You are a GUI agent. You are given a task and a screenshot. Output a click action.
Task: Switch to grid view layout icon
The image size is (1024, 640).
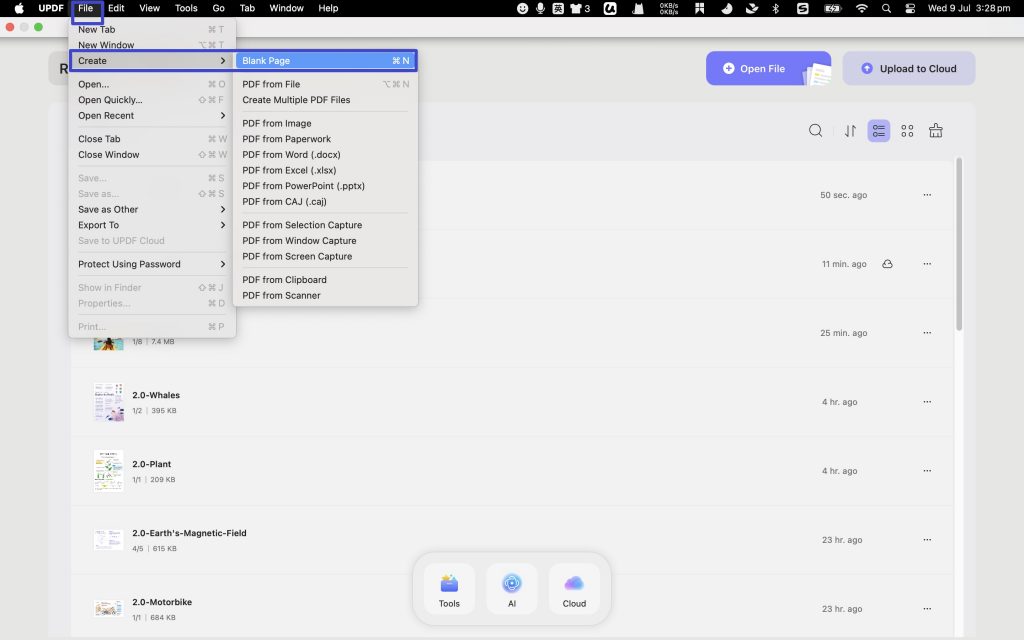907,131
